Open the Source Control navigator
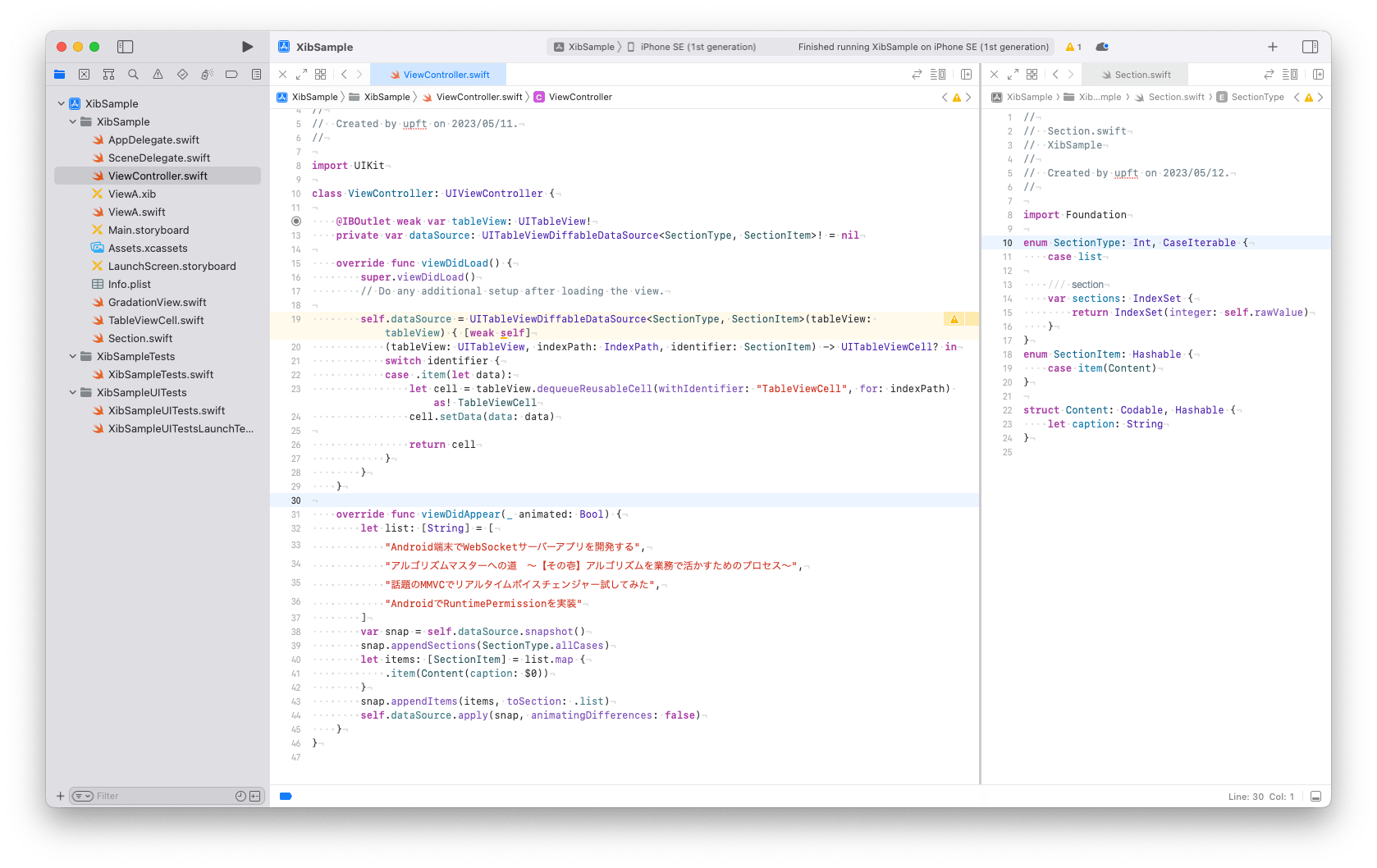1377x868 pixels. coord(84,75)
